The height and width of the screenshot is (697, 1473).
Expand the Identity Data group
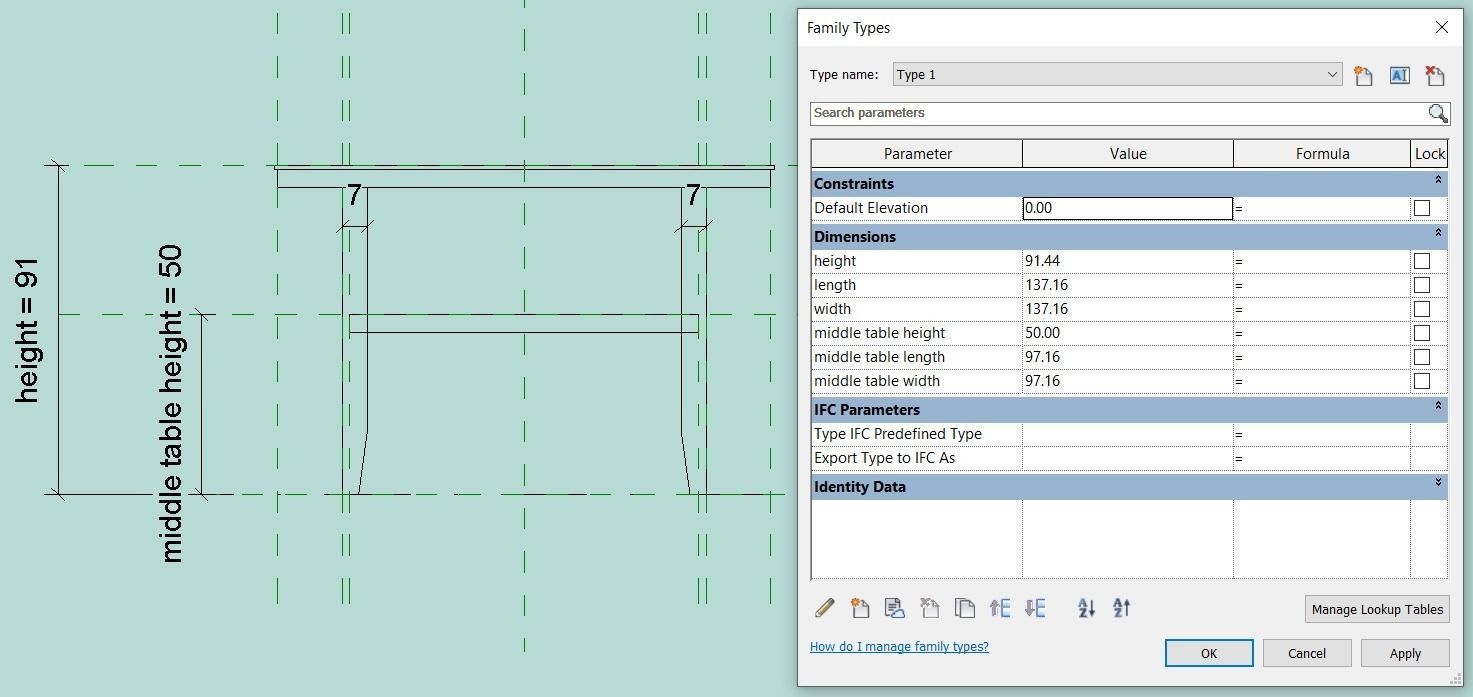[x=1438, y=483]
